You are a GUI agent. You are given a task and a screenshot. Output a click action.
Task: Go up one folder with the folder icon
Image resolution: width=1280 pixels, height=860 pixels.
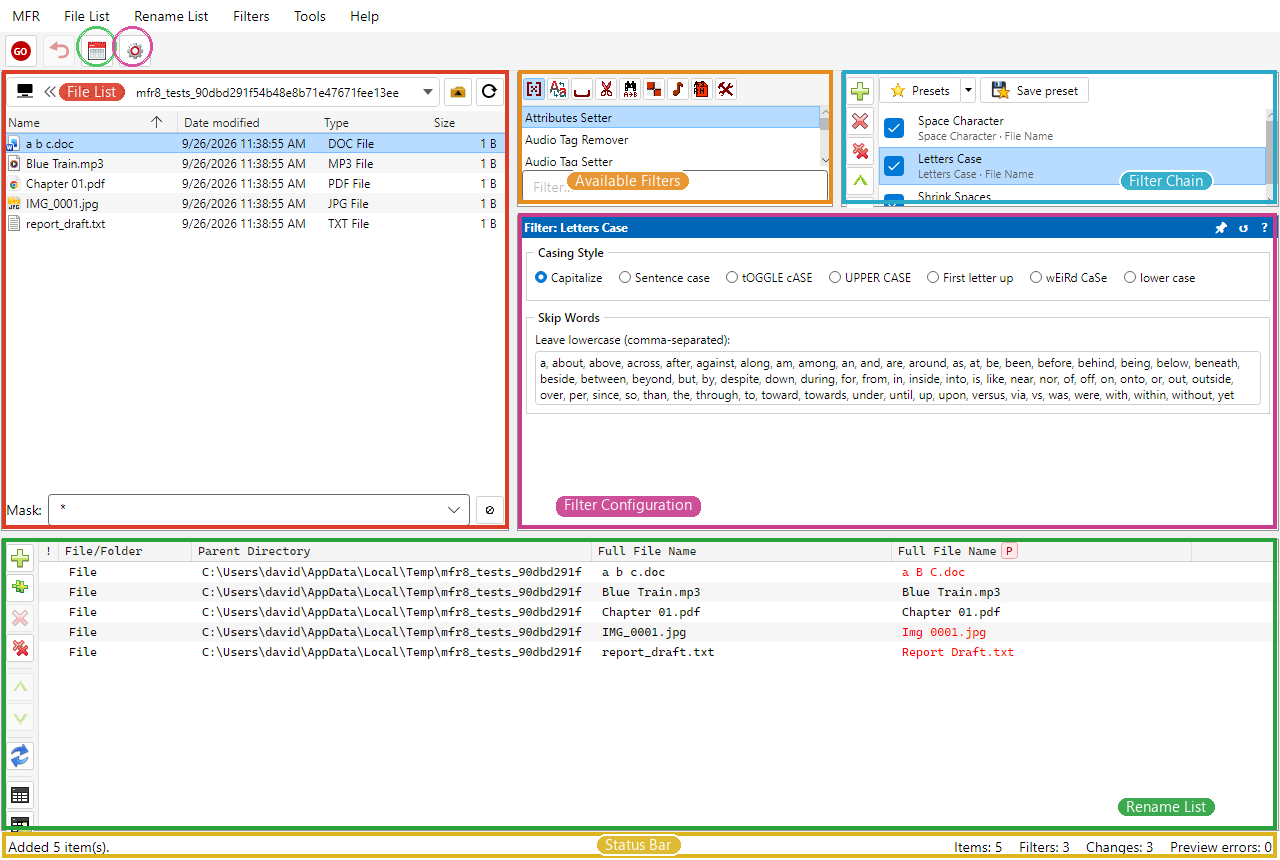pyautogui.click(x=458, y=92)
